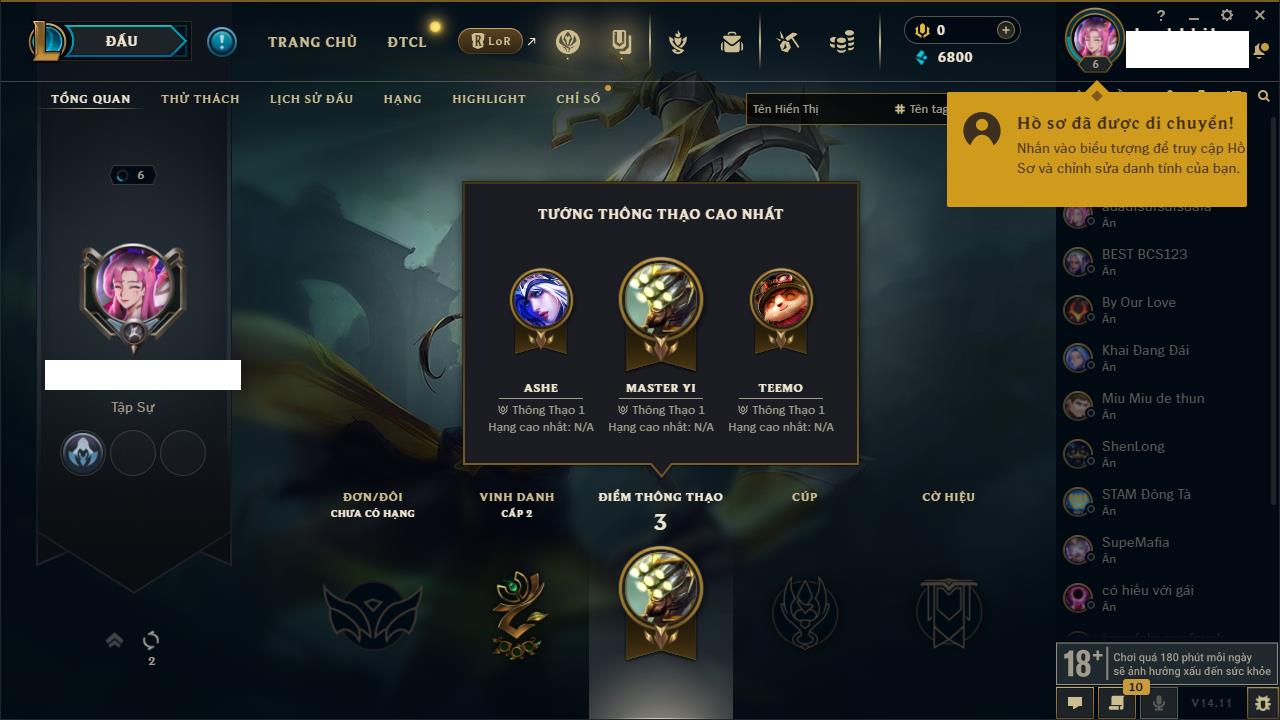Click the exclamation notice icon beside ĐẤU
Image resolution: width=1280 pixels, height=720 pixels.
222,41
